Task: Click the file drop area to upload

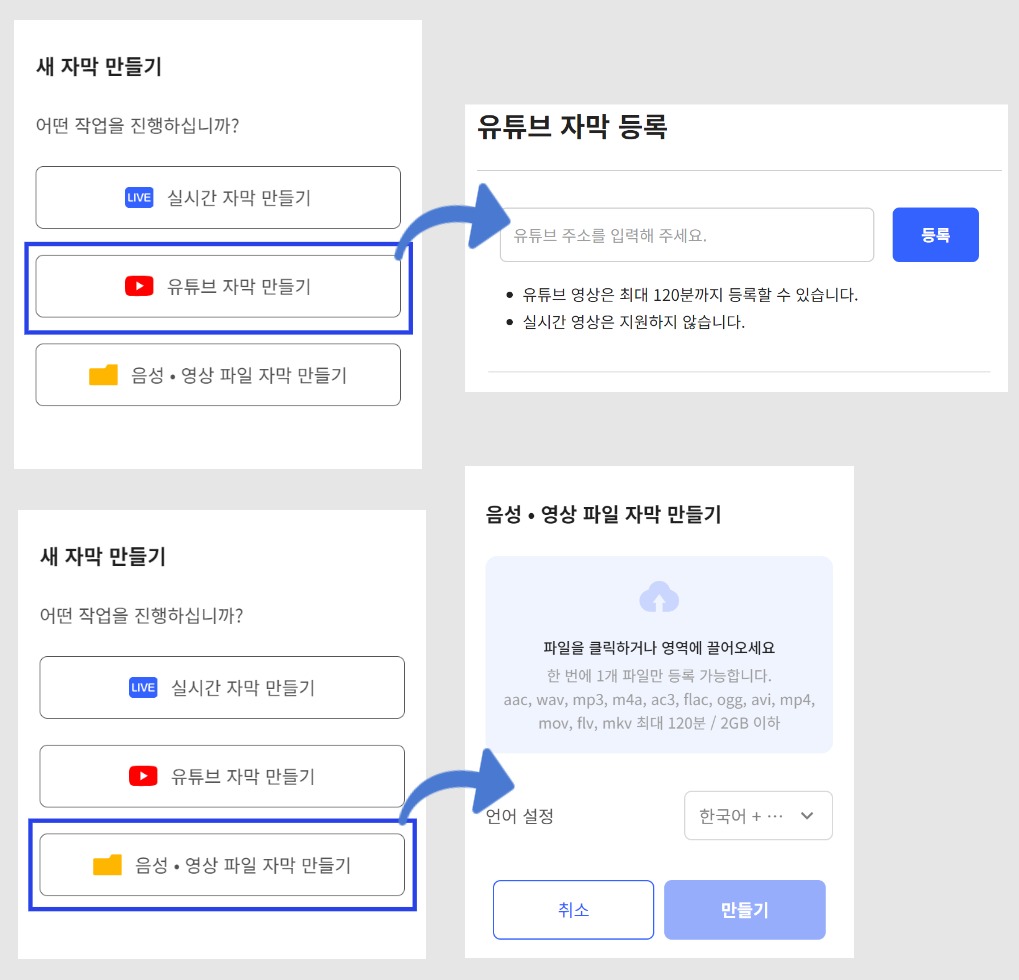Action: click(x=659, y=654)
